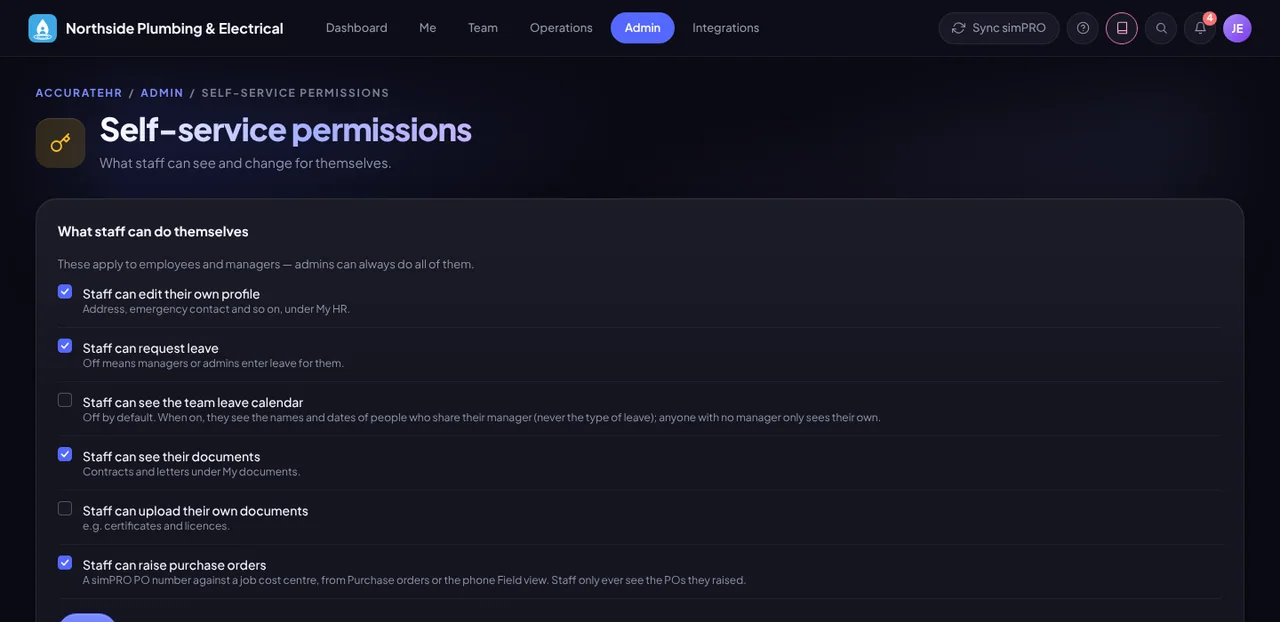Click the 'Self-service permissions' page title
The image size is (1280, 622).
click(x=286, y=130)
